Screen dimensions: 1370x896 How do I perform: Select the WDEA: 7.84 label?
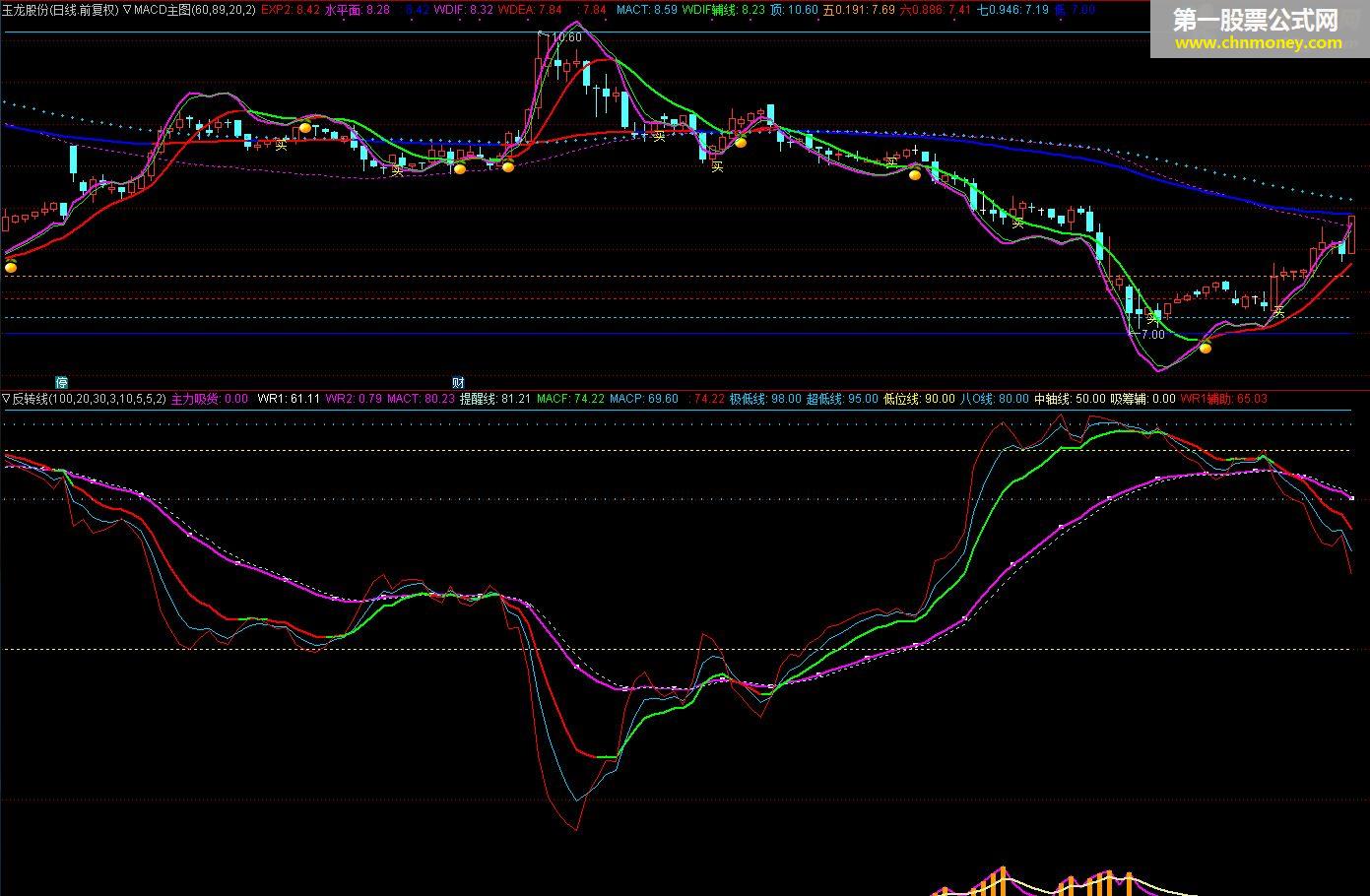[530, 9]
